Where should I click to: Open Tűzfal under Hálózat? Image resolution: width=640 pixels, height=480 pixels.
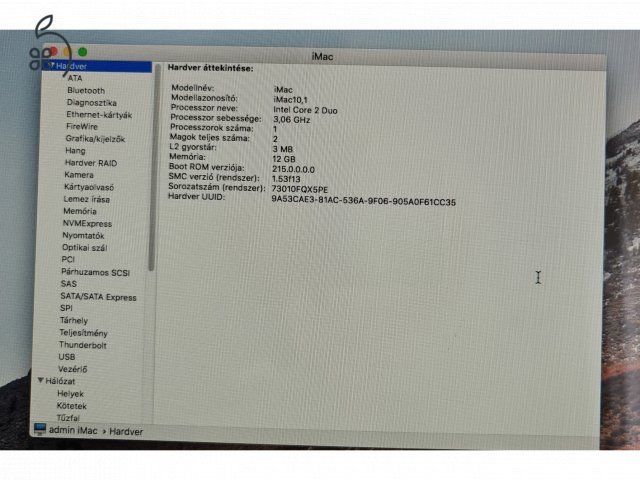click(x=68, y=418)
